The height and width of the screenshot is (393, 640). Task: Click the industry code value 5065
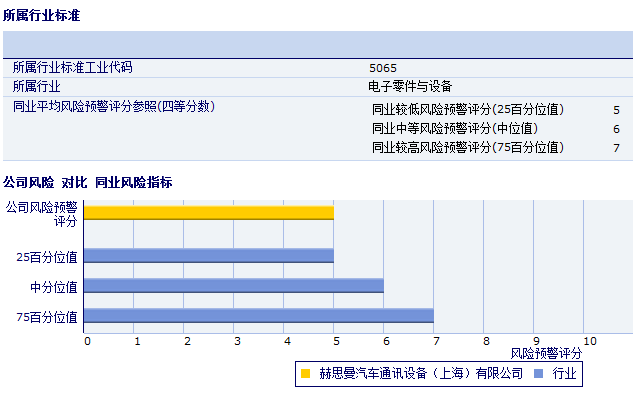(x=383, y=68)
